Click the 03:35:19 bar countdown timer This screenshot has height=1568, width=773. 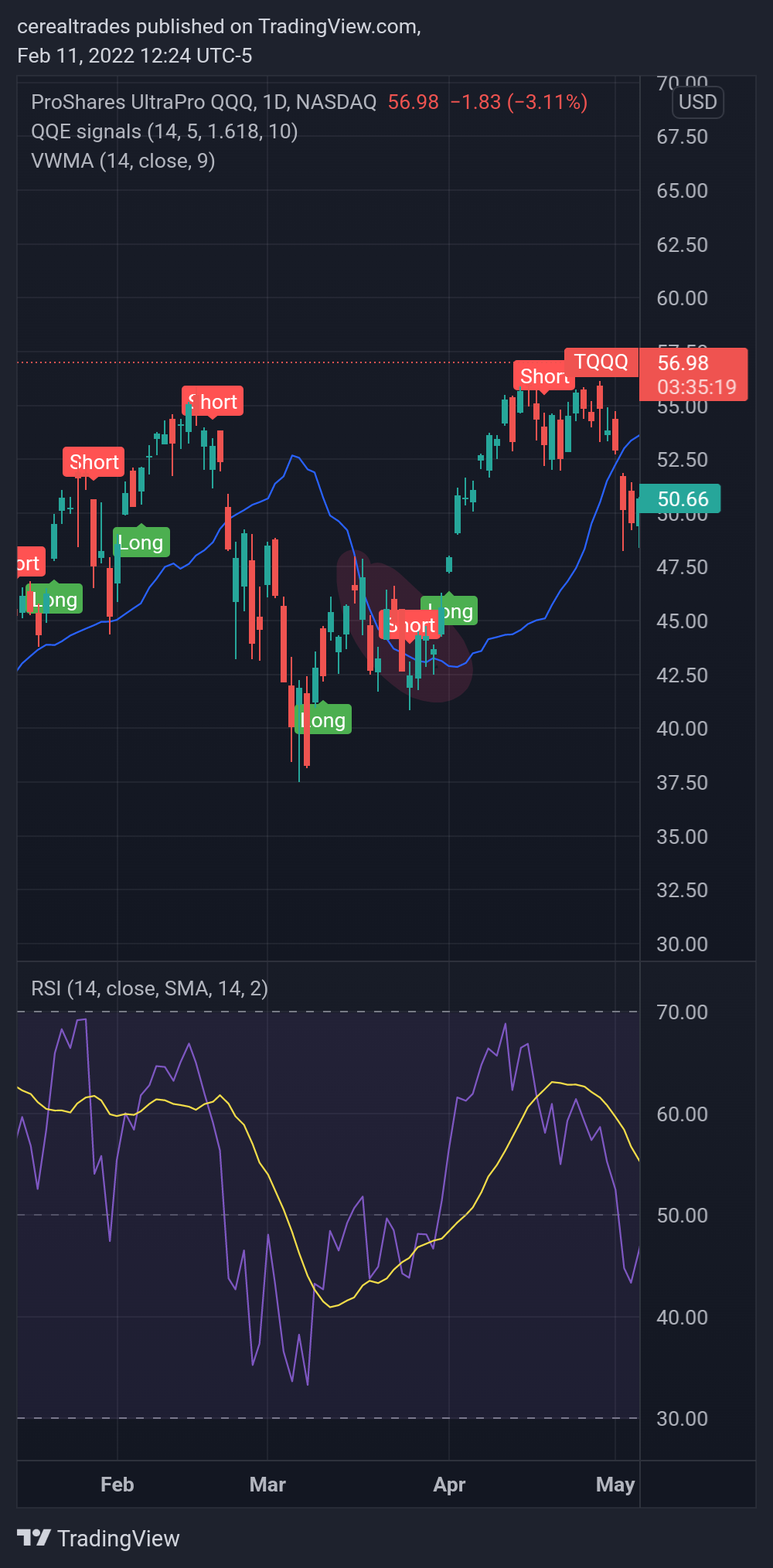pyautogui.click(x=696, y=386)
